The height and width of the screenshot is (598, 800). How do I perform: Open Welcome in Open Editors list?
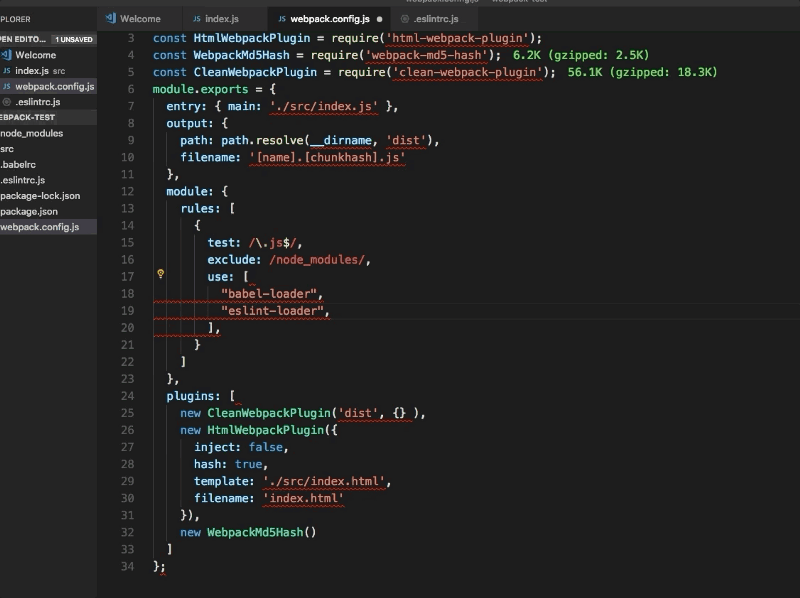point(48,55)
